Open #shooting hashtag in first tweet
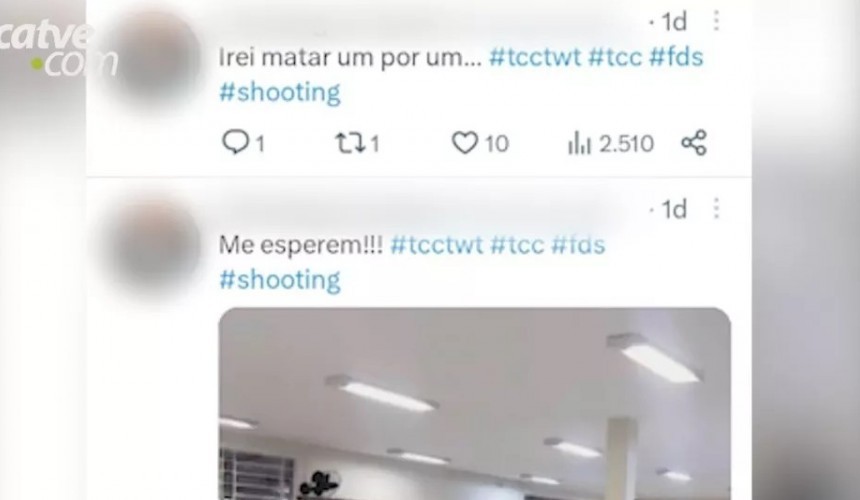 (280, 92)
